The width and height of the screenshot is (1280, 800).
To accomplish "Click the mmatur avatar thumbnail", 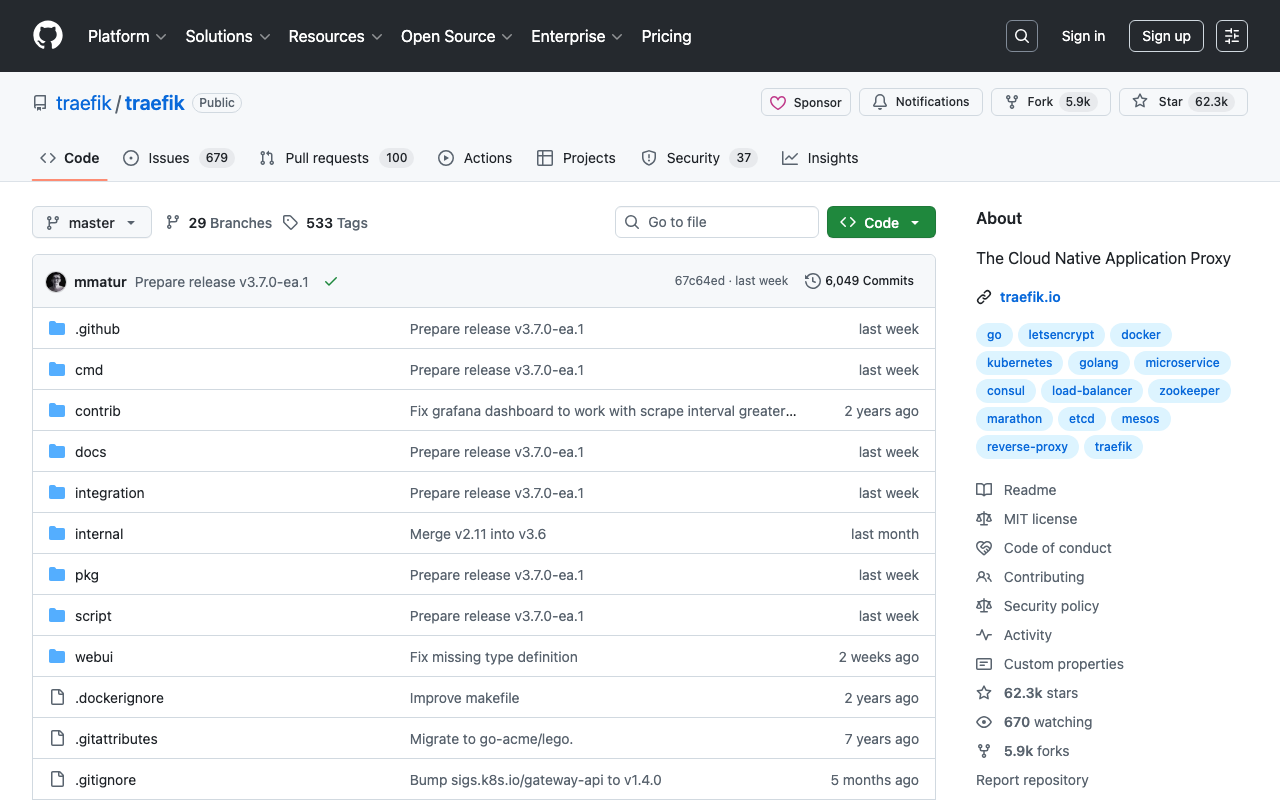I will click(56, 282).
